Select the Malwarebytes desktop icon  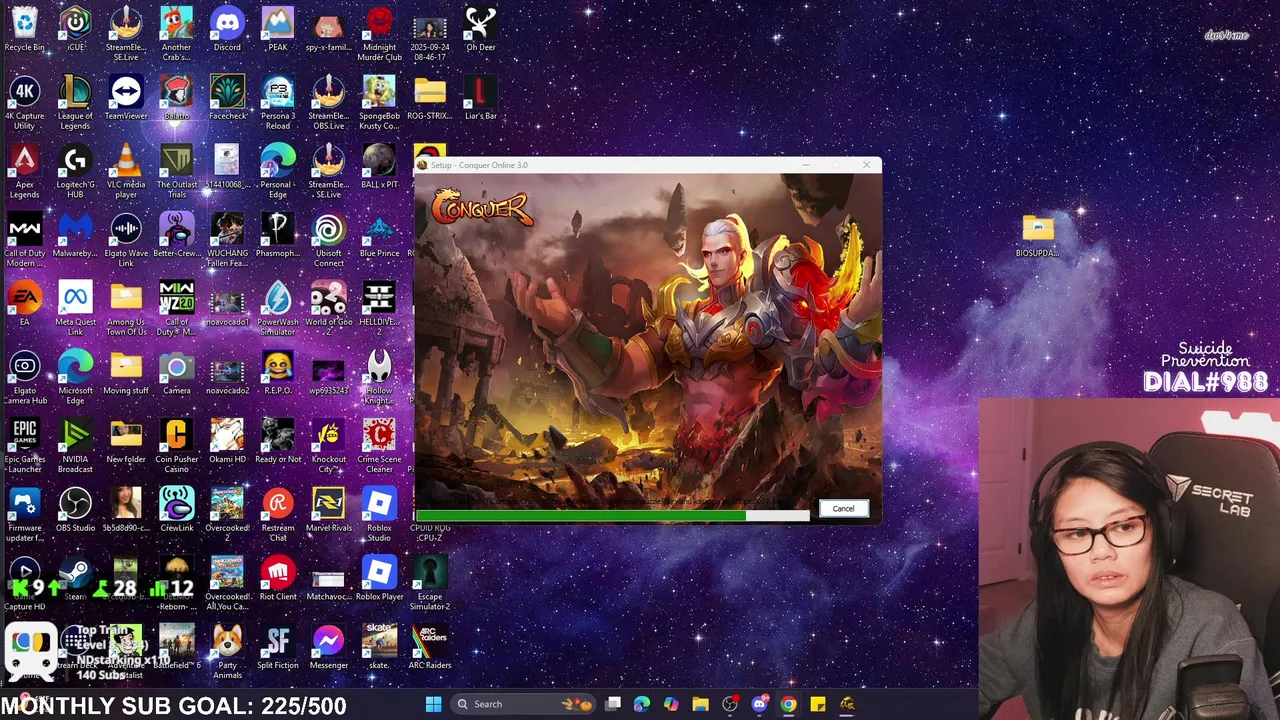pyautogui.click(x=75, y=235)
